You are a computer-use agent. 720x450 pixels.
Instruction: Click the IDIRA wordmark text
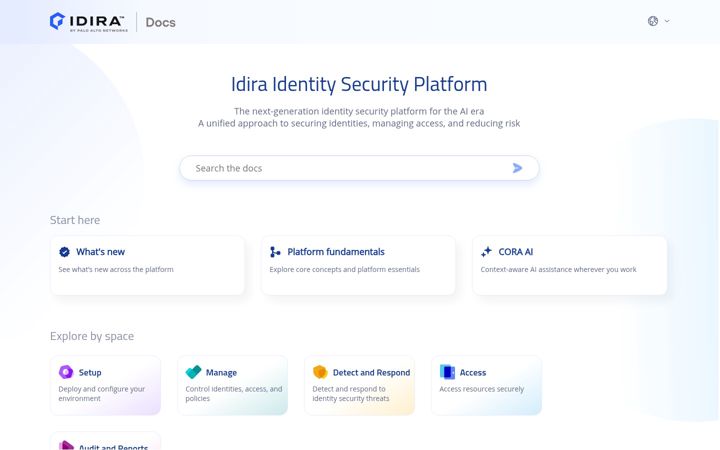[x=97, y=21]
